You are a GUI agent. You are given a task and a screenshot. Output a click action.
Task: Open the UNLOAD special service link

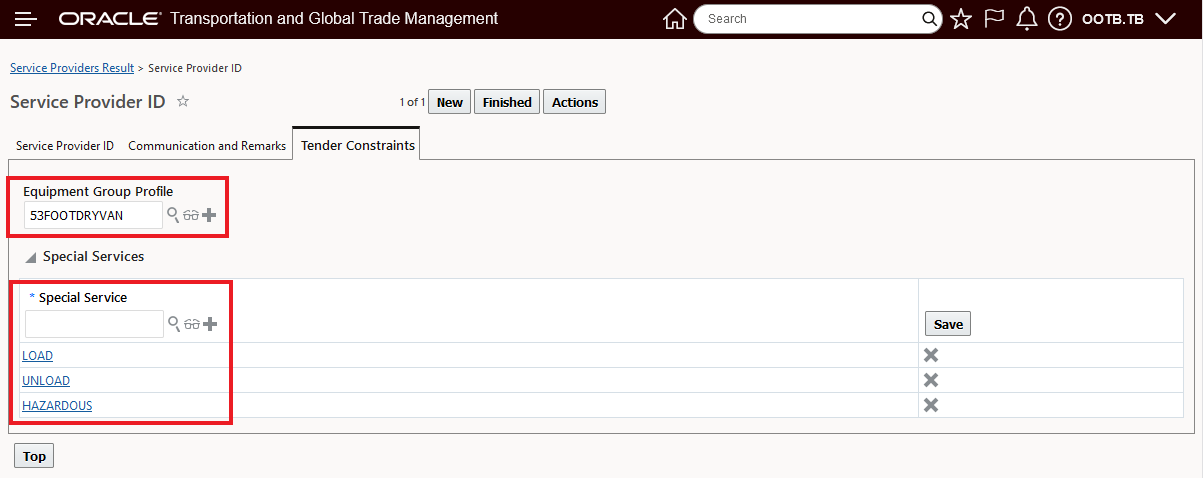pyautogui.click(x=46, y=381)
